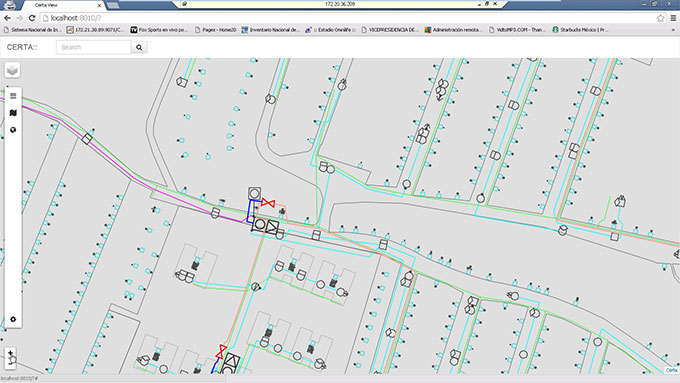Screen dimensions: 680x383
Task: Click the magnifier search button
Action: coord(139,47)
